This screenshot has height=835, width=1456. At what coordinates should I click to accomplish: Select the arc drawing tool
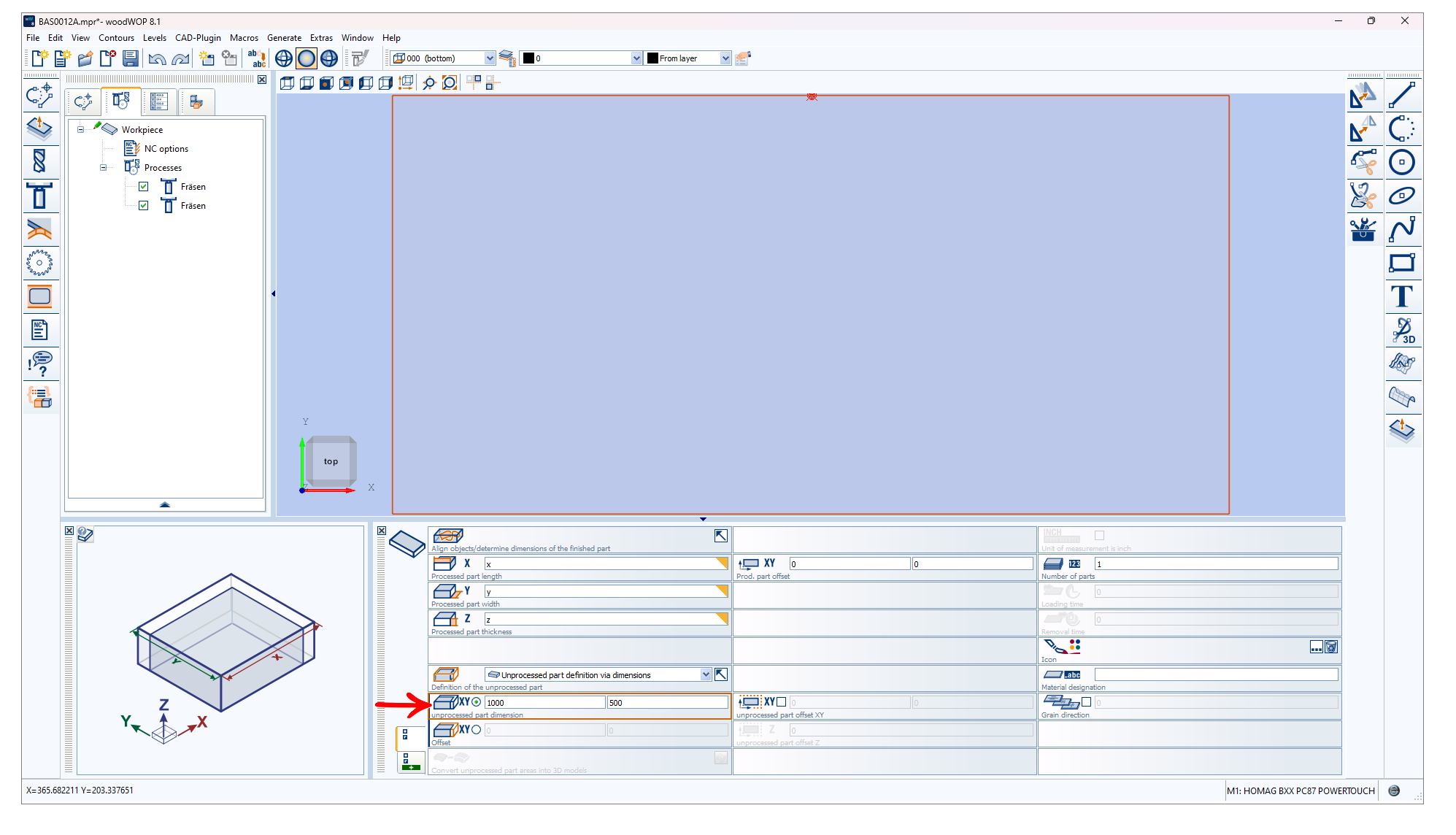pos(1402,128)
